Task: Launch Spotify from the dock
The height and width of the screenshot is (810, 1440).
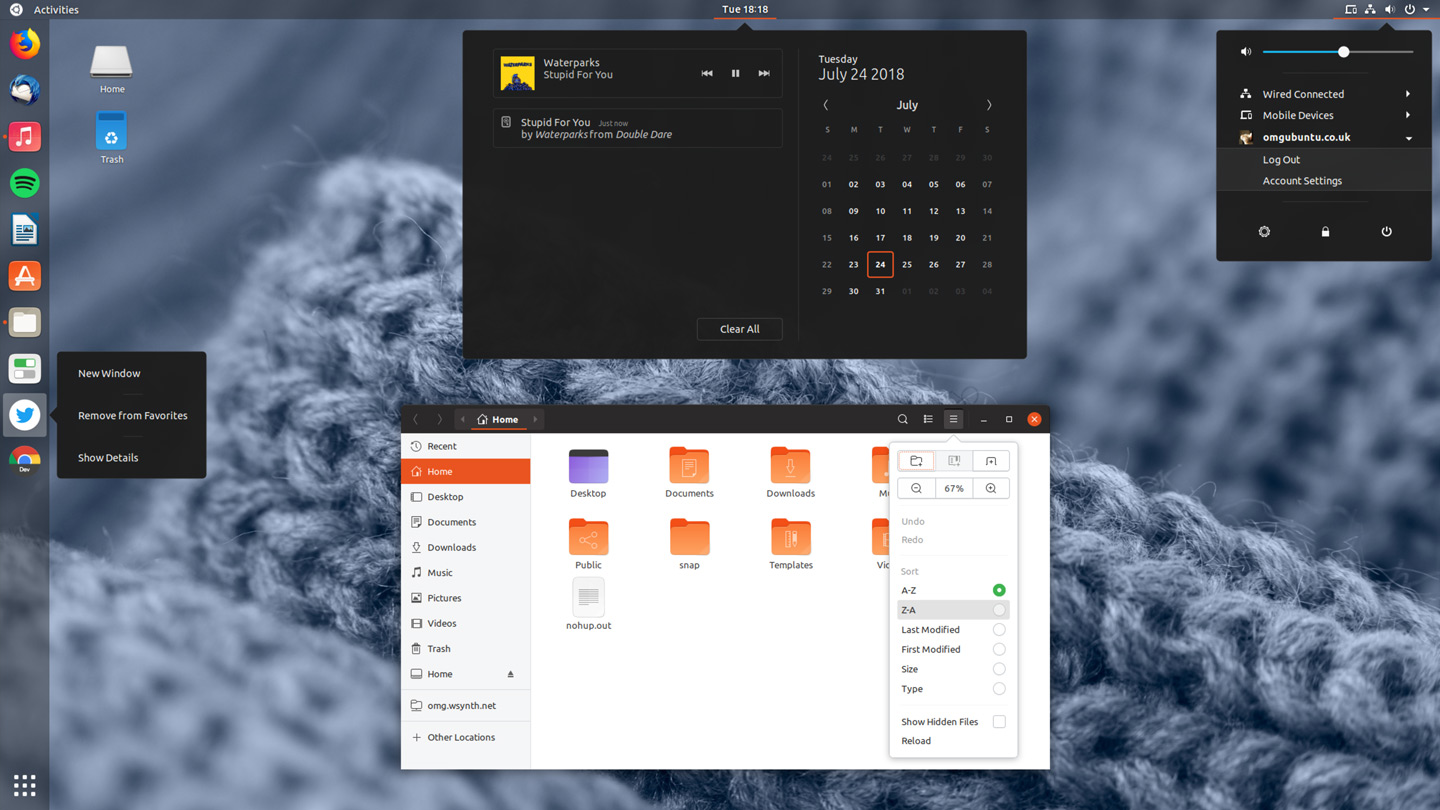Action: click(25, 183)
